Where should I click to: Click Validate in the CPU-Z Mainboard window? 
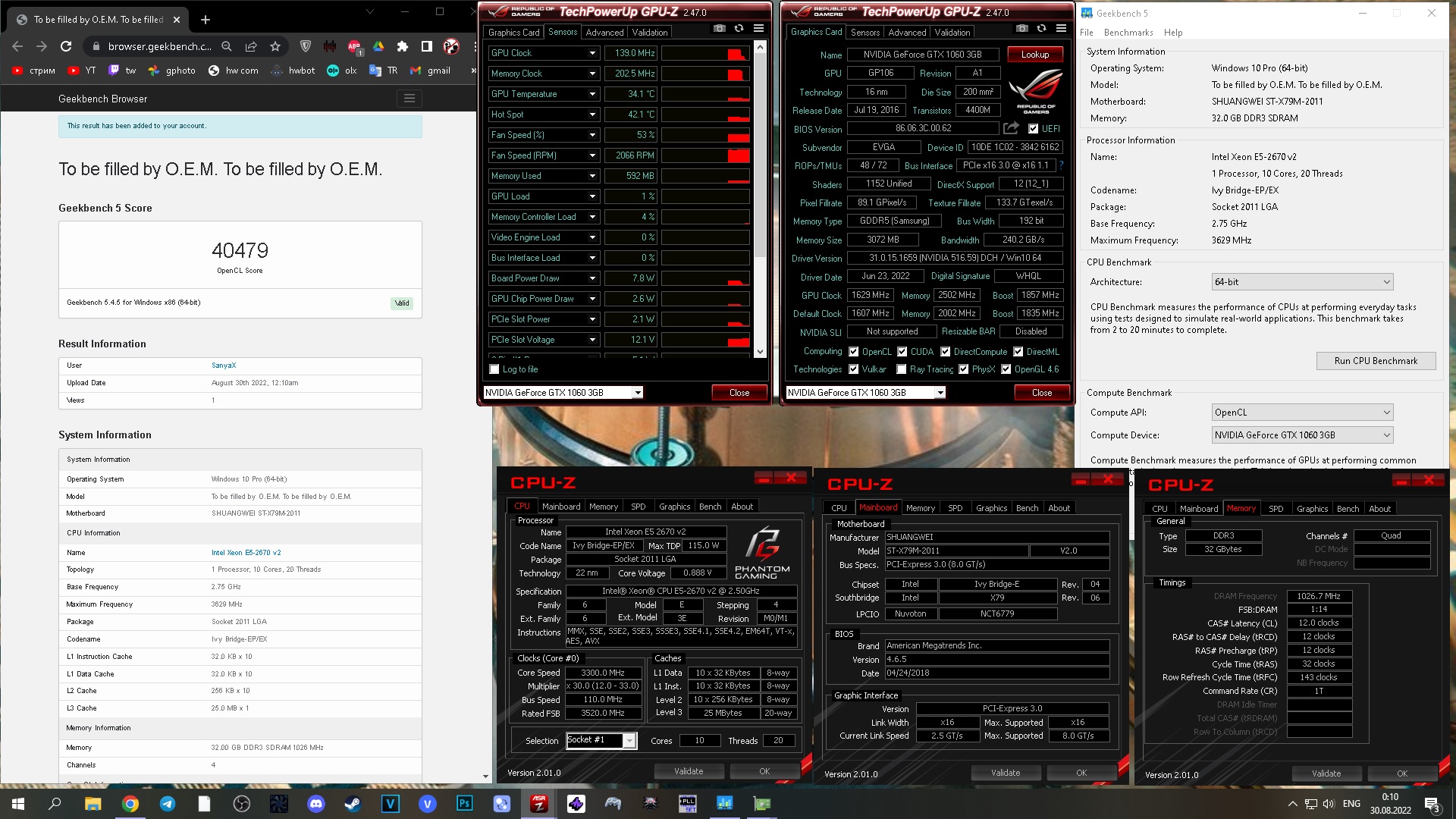[x=1006, y=773]
